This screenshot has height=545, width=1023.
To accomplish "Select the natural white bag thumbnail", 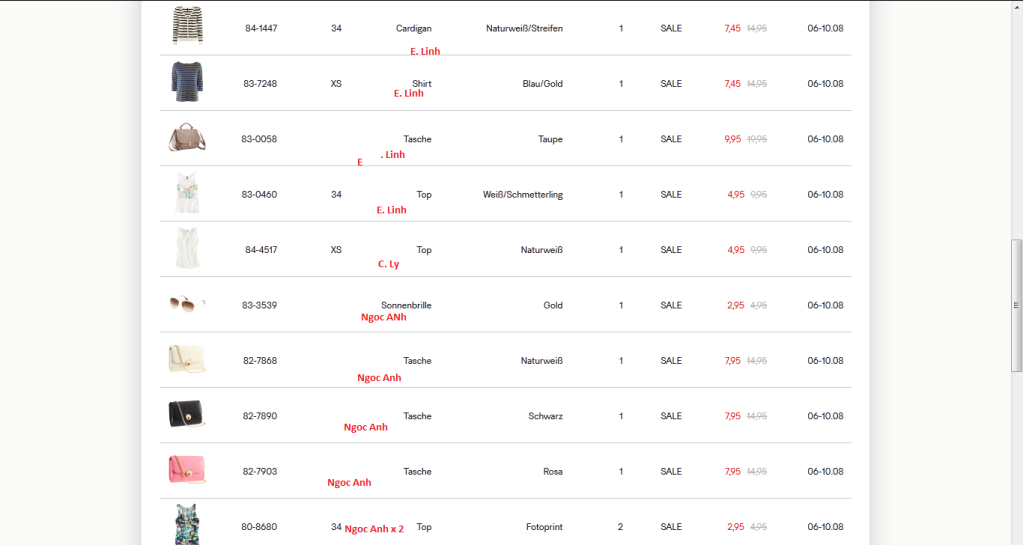I will pos(187,359).
